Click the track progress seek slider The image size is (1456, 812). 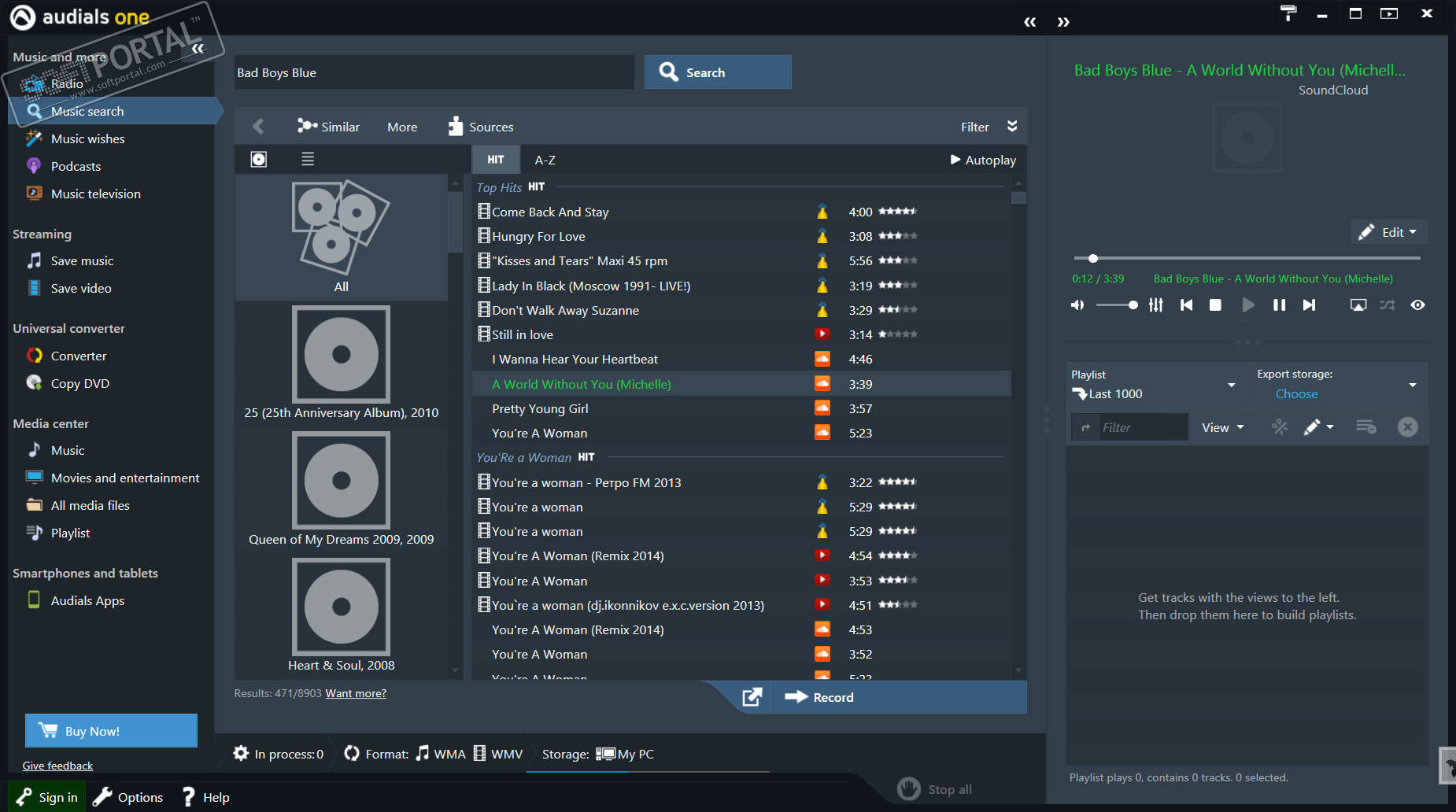[x=1247, y=258]
